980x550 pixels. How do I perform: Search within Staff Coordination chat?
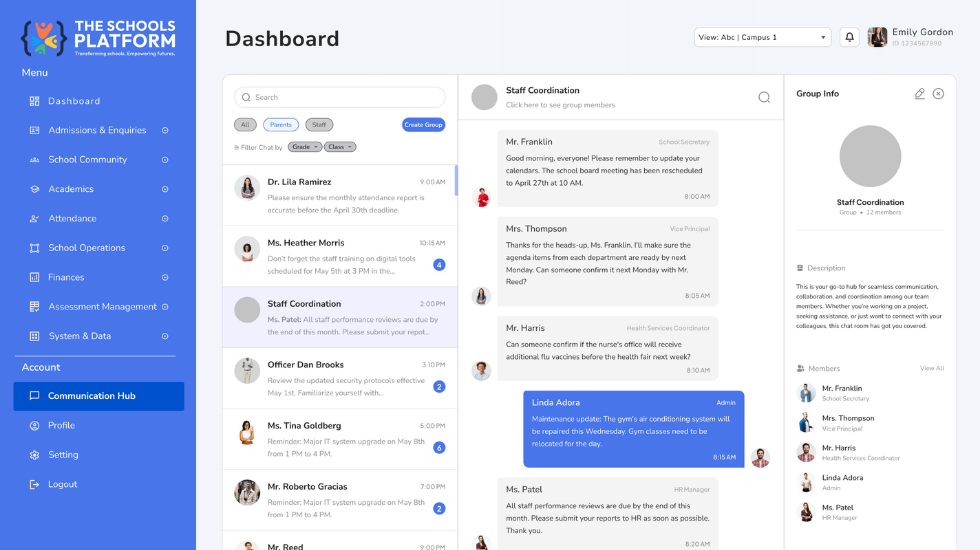tap(764, 98)
